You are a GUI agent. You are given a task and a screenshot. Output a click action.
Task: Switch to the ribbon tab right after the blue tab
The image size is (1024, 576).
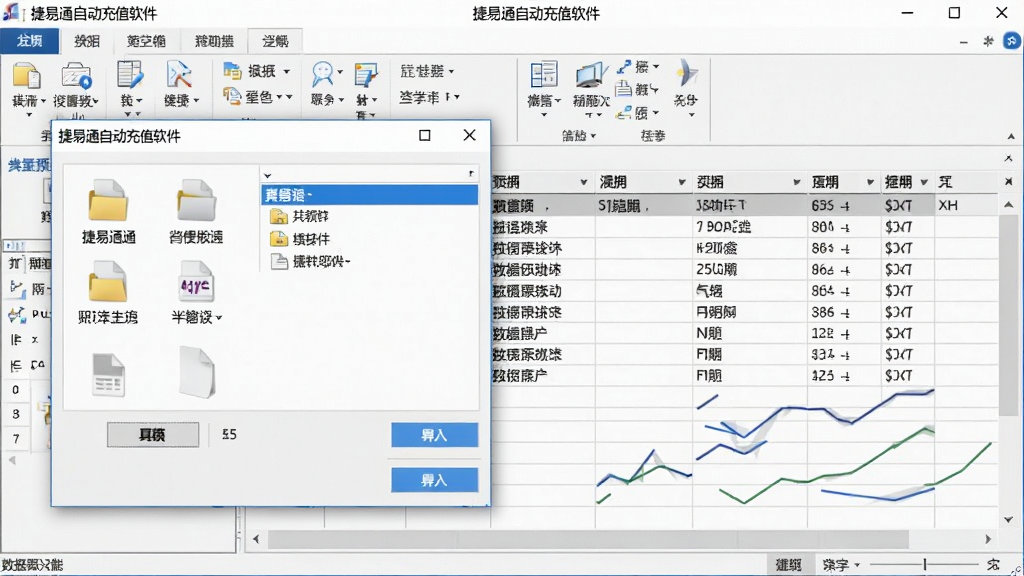[87, 41]
